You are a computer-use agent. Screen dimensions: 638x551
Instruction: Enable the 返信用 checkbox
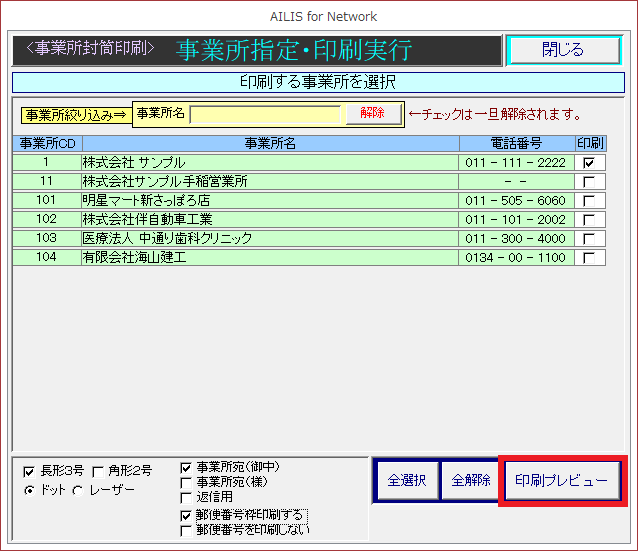pyautogui.click(x=186, y=497)
